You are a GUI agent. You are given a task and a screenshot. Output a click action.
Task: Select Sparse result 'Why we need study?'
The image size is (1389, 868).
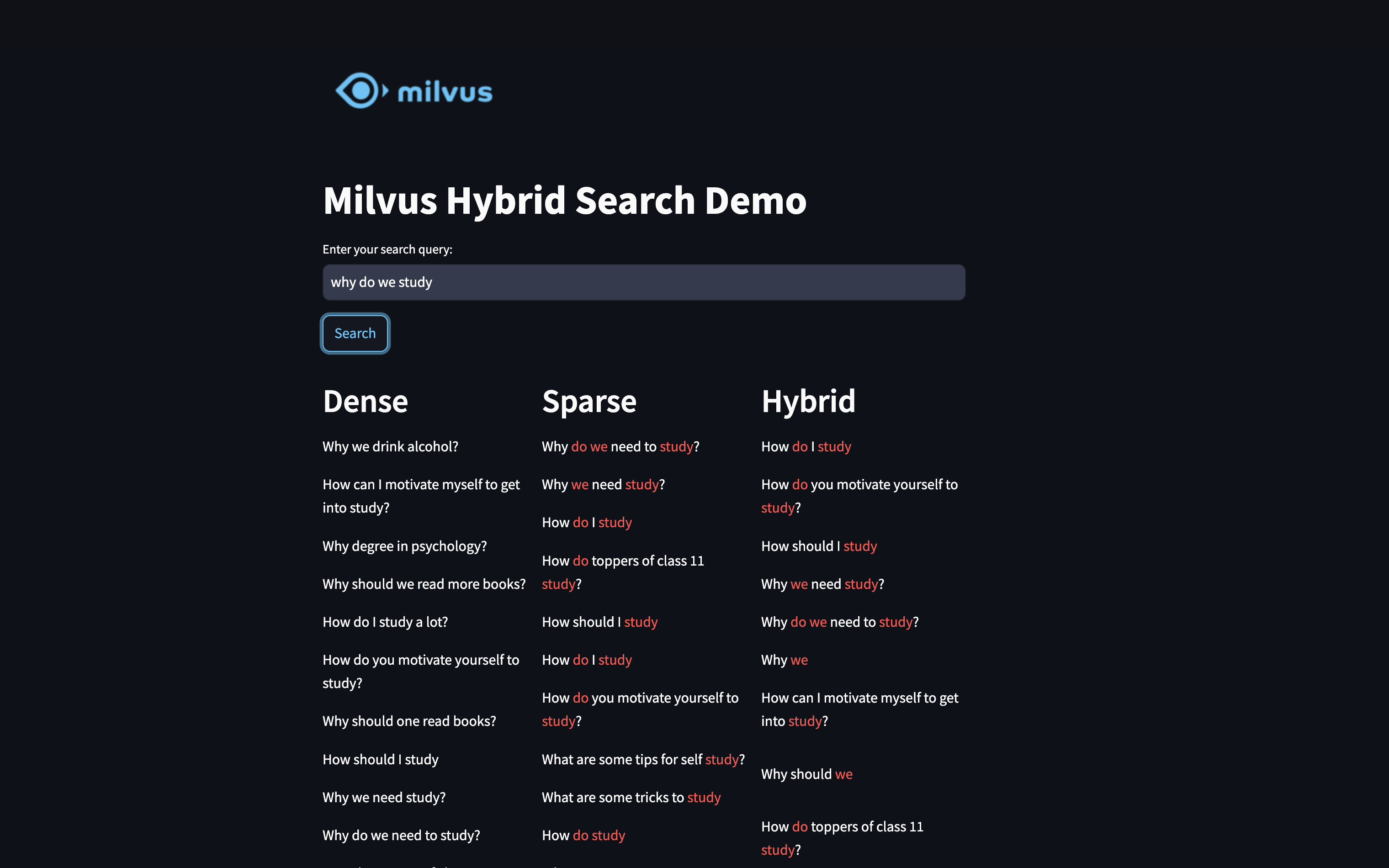(603, 485)
